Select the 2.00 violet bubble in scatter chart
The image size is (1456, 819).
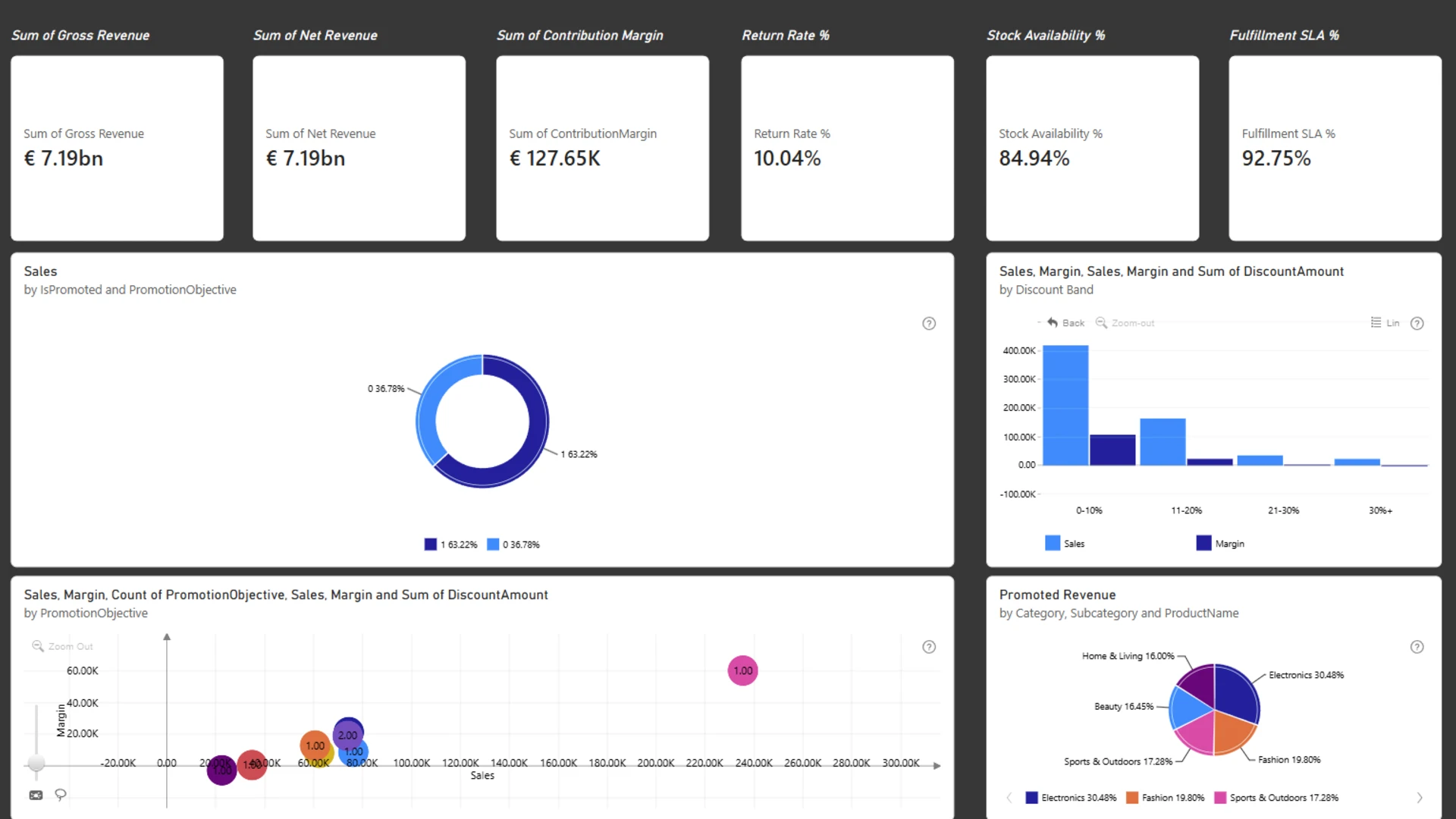(348, 735)
